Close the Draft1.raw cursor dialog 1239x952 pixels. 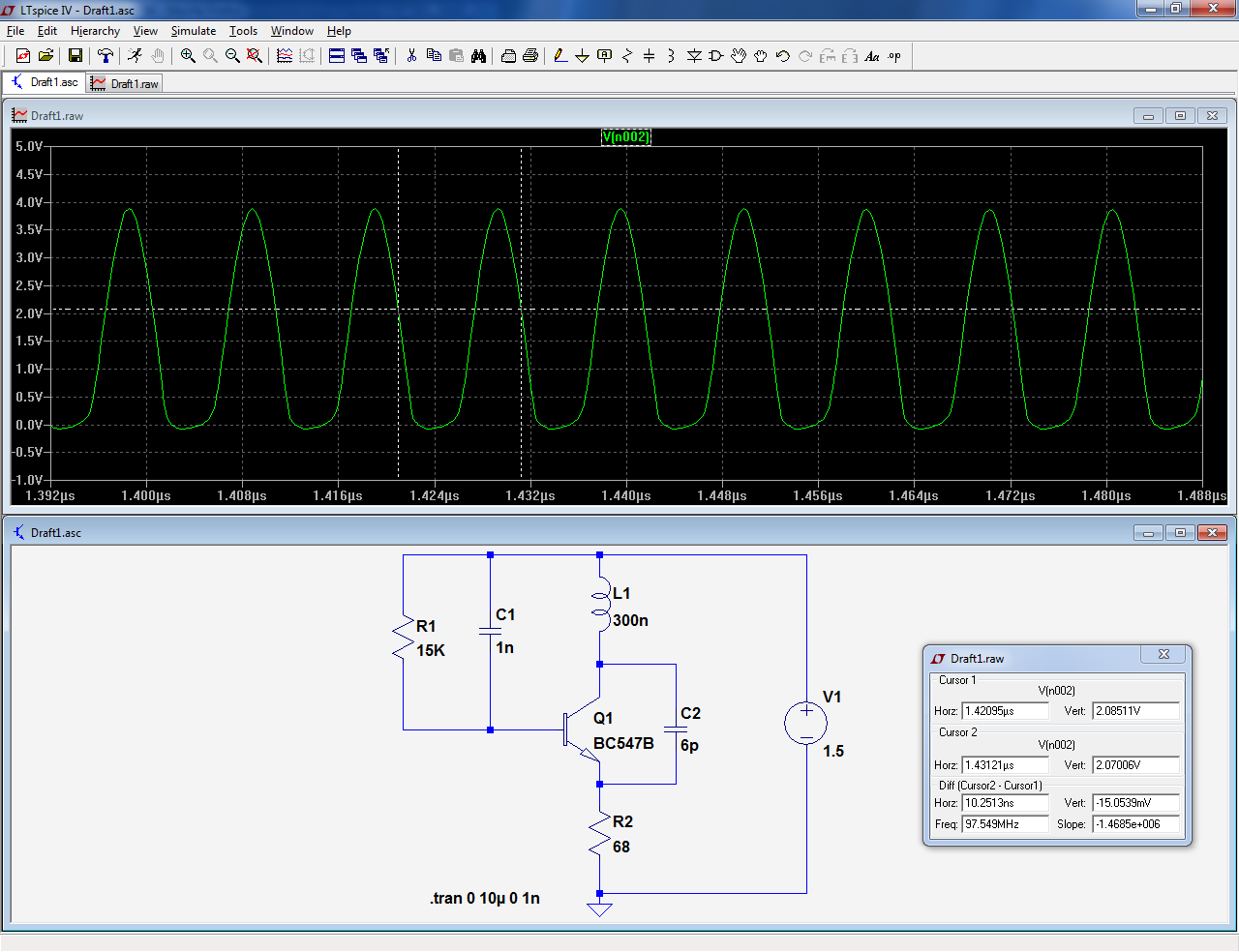1163,655
